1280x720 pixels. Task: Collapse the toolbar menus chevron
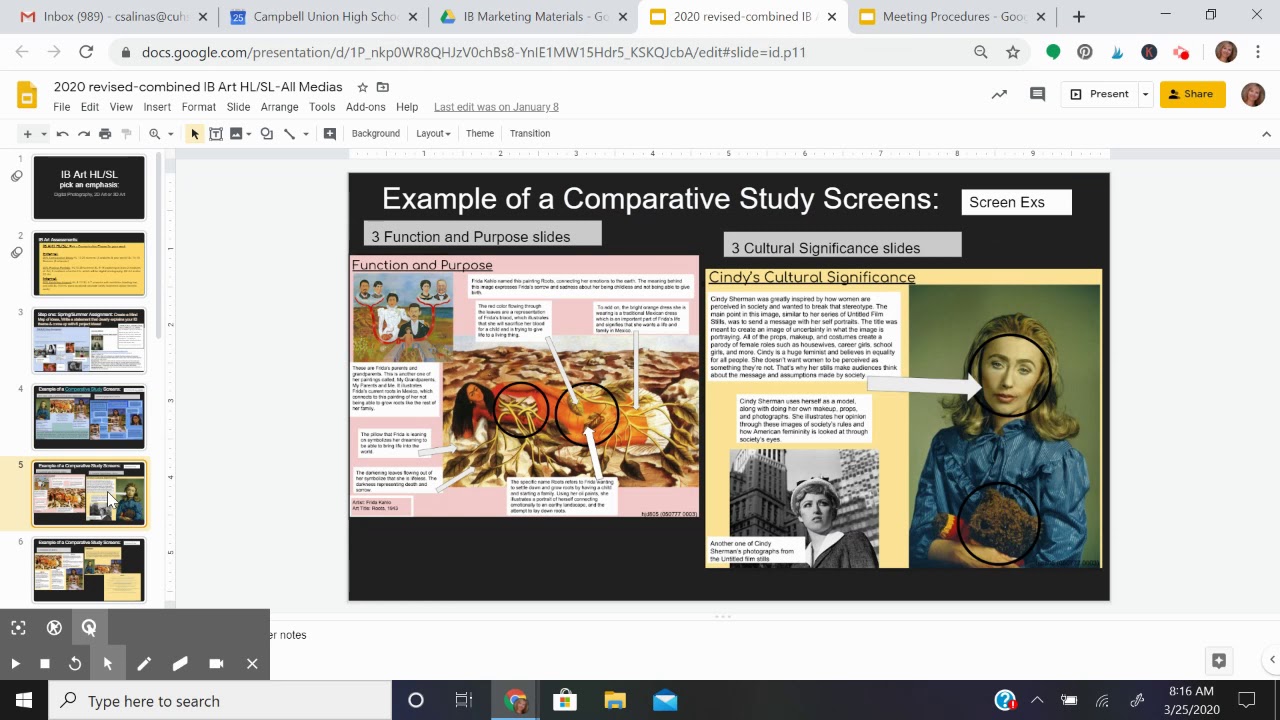(x=1267, y=134)
